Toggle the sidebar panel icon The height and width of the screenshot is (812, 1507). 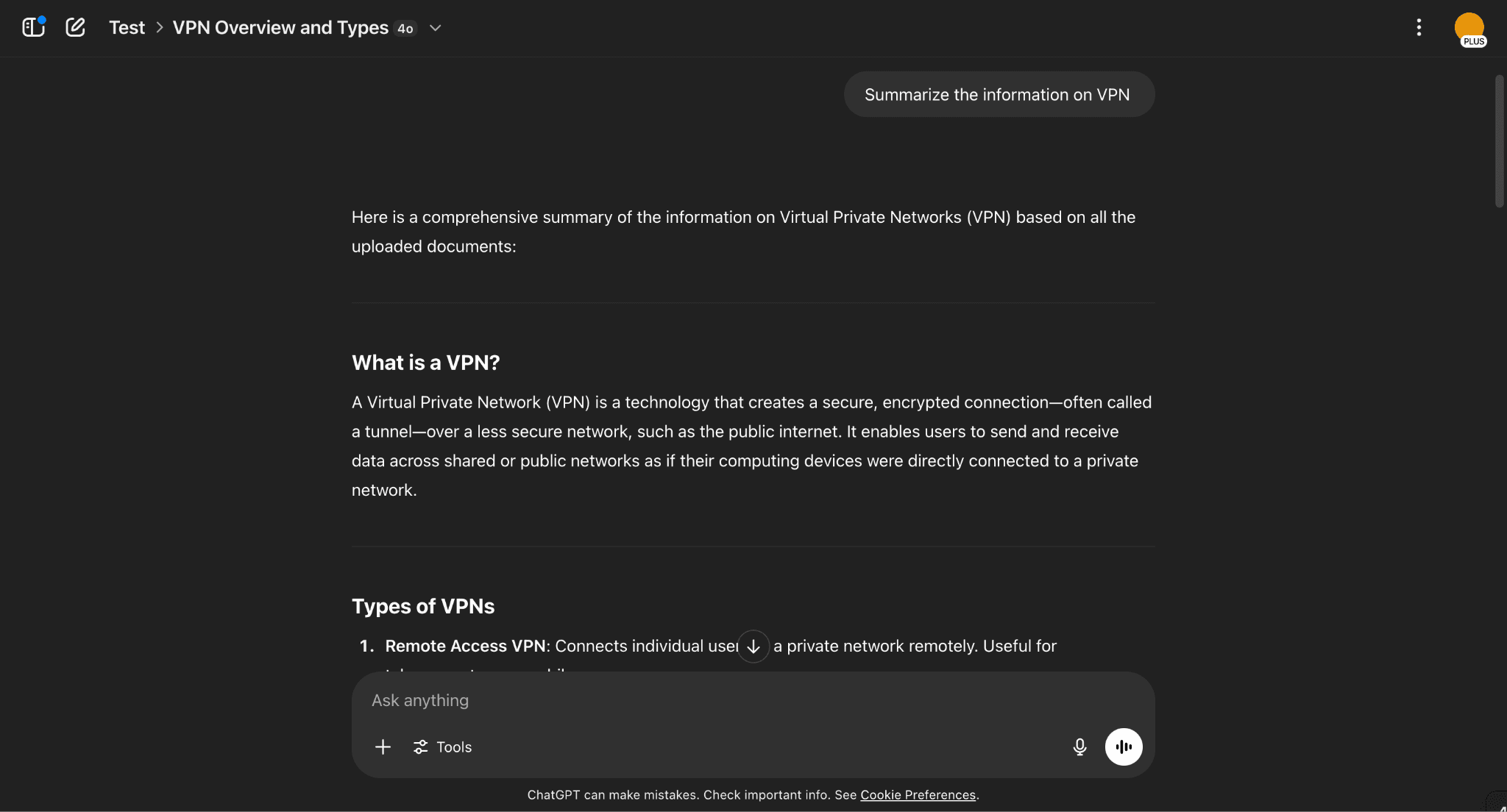coord(33,28)
